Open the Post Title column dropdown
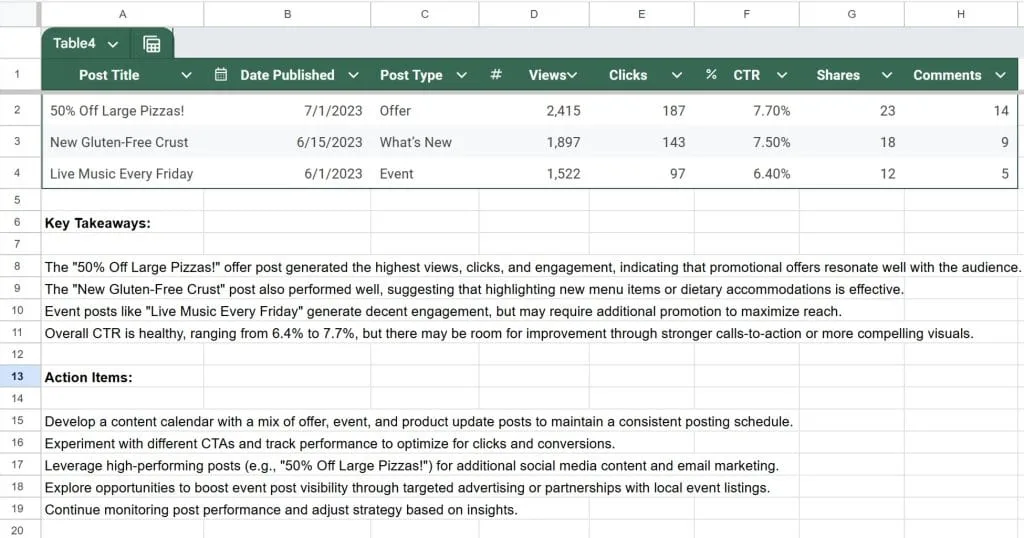 point(186,75)
